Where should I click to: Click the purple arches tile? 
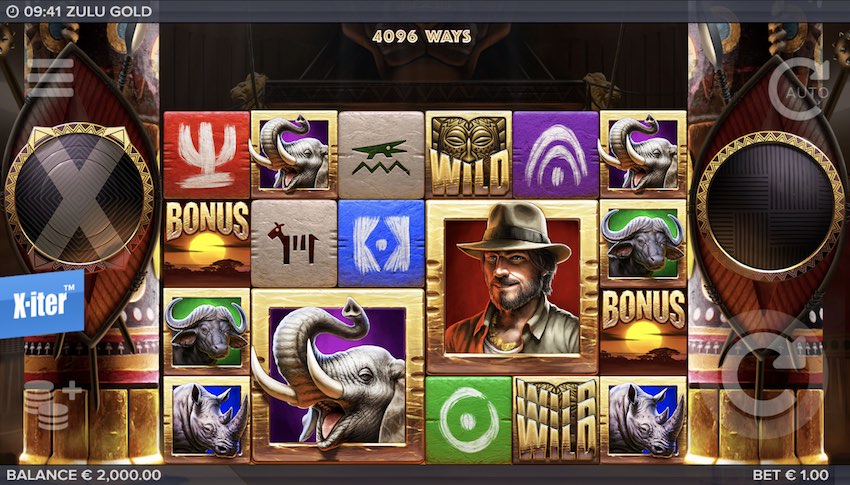click(x=556, y=154)
